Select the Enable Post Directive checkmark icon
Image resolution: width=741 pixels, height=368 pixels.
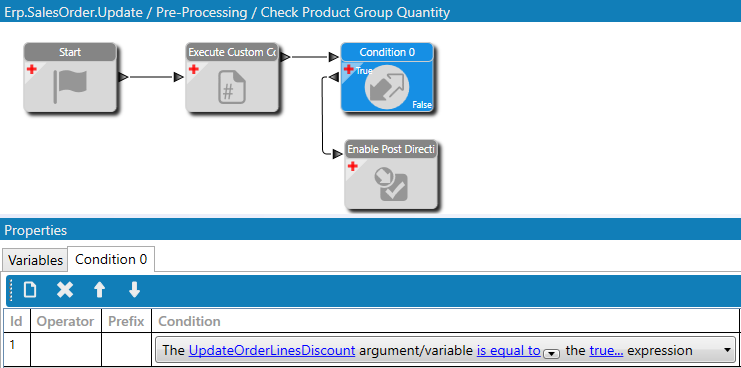tap(390, 184)
